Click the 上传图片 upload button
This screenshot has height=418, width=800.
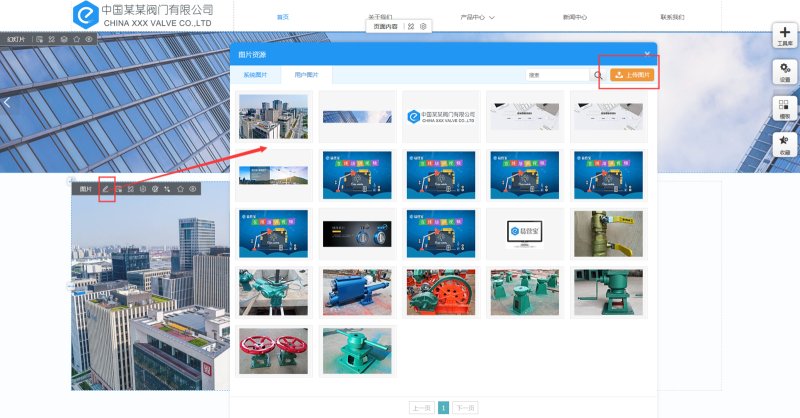coord(632,75)
